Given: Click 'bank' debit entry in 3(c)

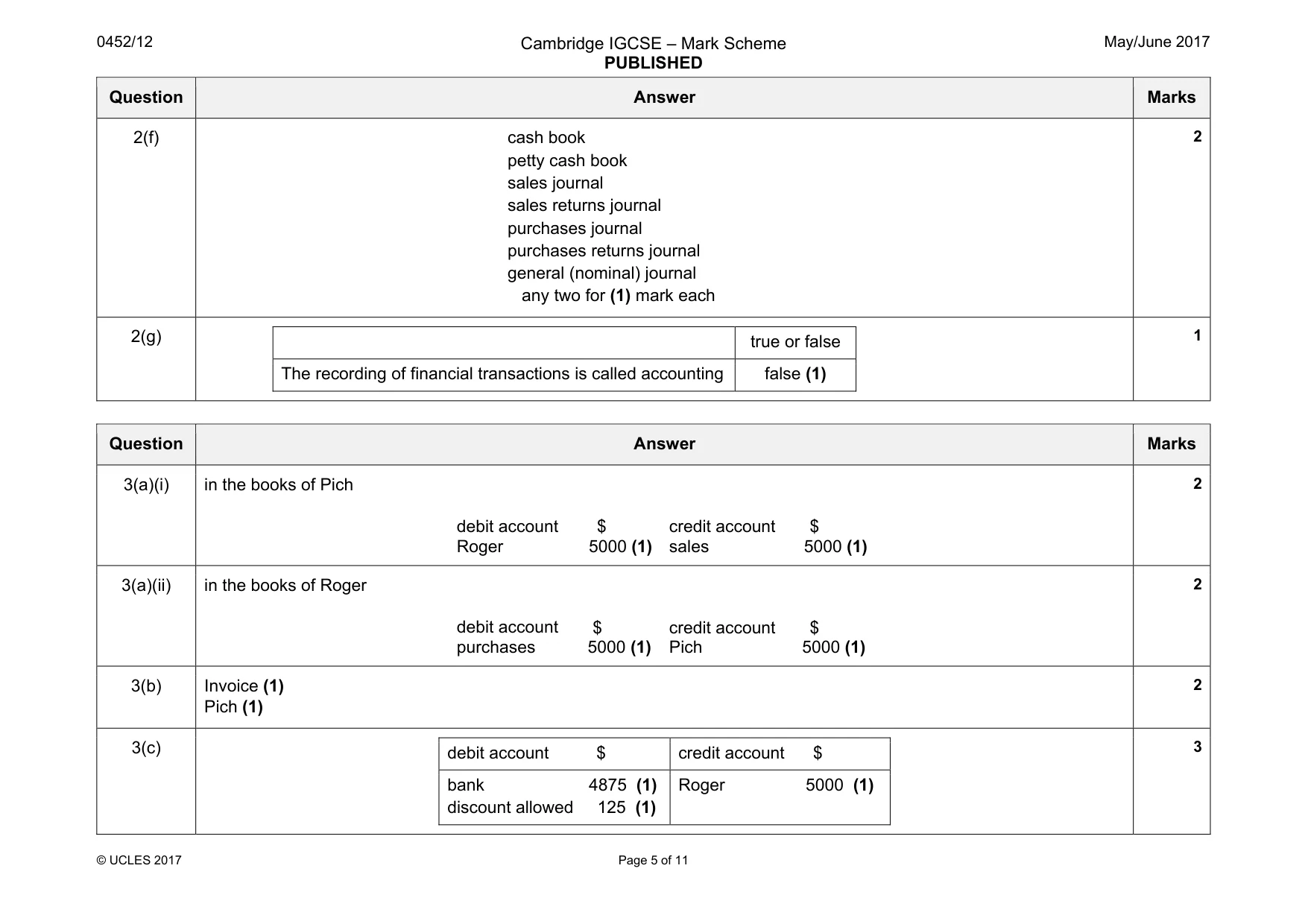Looking at the screenshot, I should point(466,785).
